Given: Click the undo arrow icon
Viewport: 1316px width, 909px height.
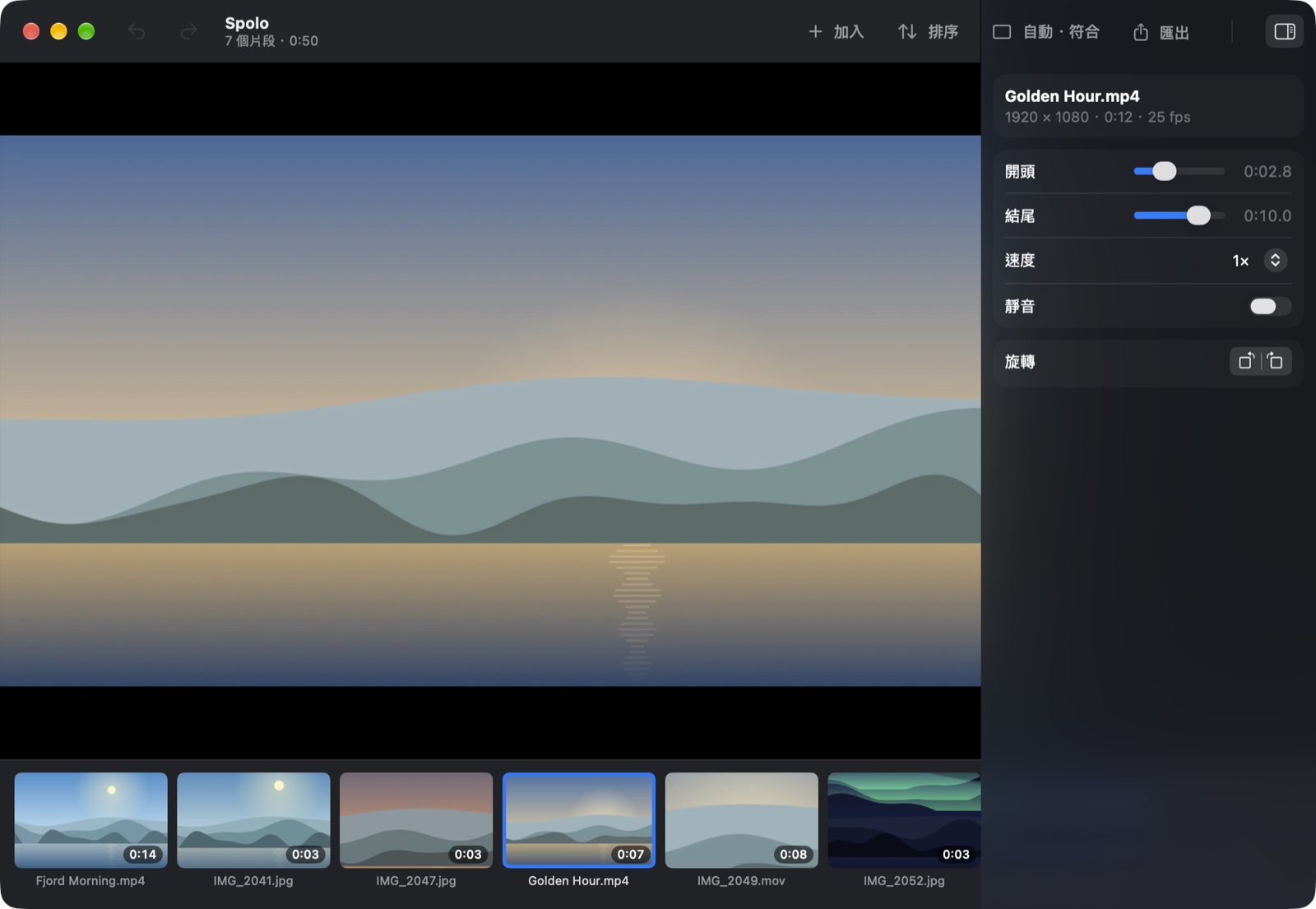Looking at the screenshot, I should [x=137, y=31].
